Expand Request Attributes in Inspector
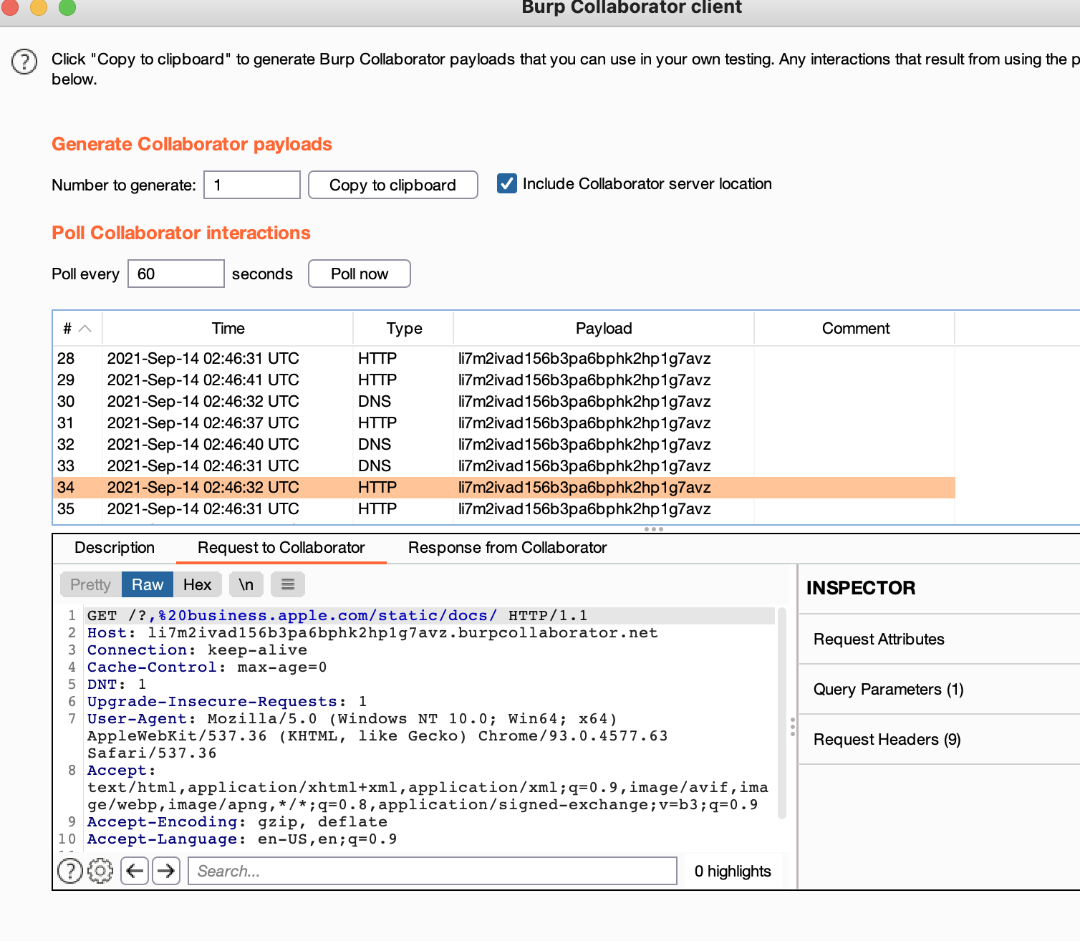 point(939,639)
